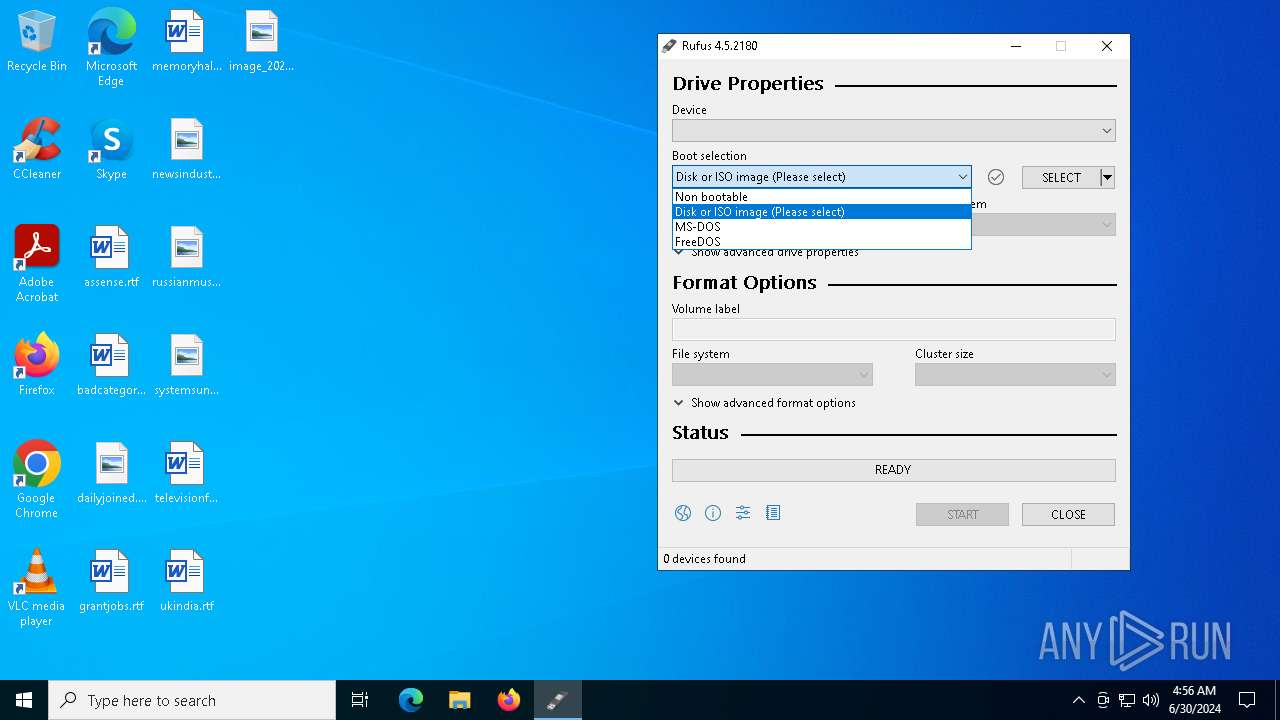This screenshot has width=1280, height=720.
Task: Open Firefox from the taskbar
Action: click(x=509, y=700)
